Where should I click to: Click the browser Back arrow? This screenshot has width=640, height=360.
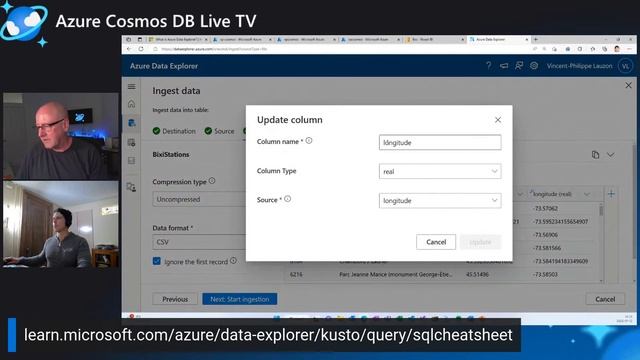pyautogui.click(x=129, y=49)
